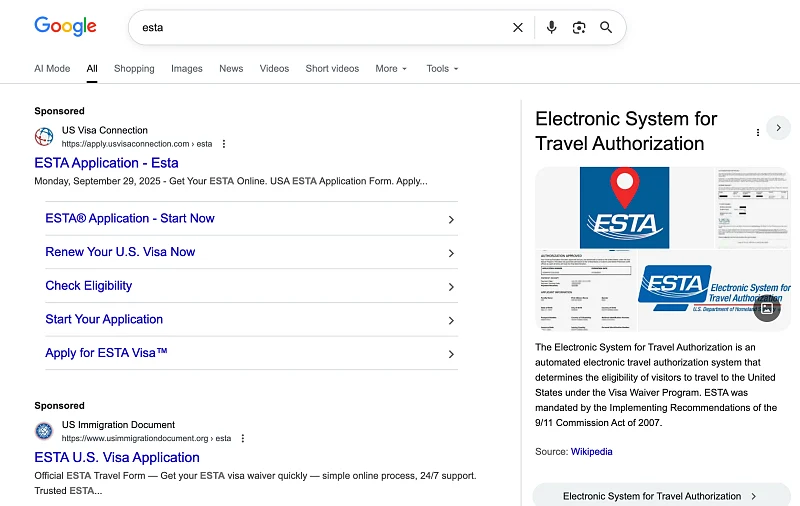Click the 'US Immigration Document' advertiser name
This screenshot has height=506, width=800.
click(118, 424)
